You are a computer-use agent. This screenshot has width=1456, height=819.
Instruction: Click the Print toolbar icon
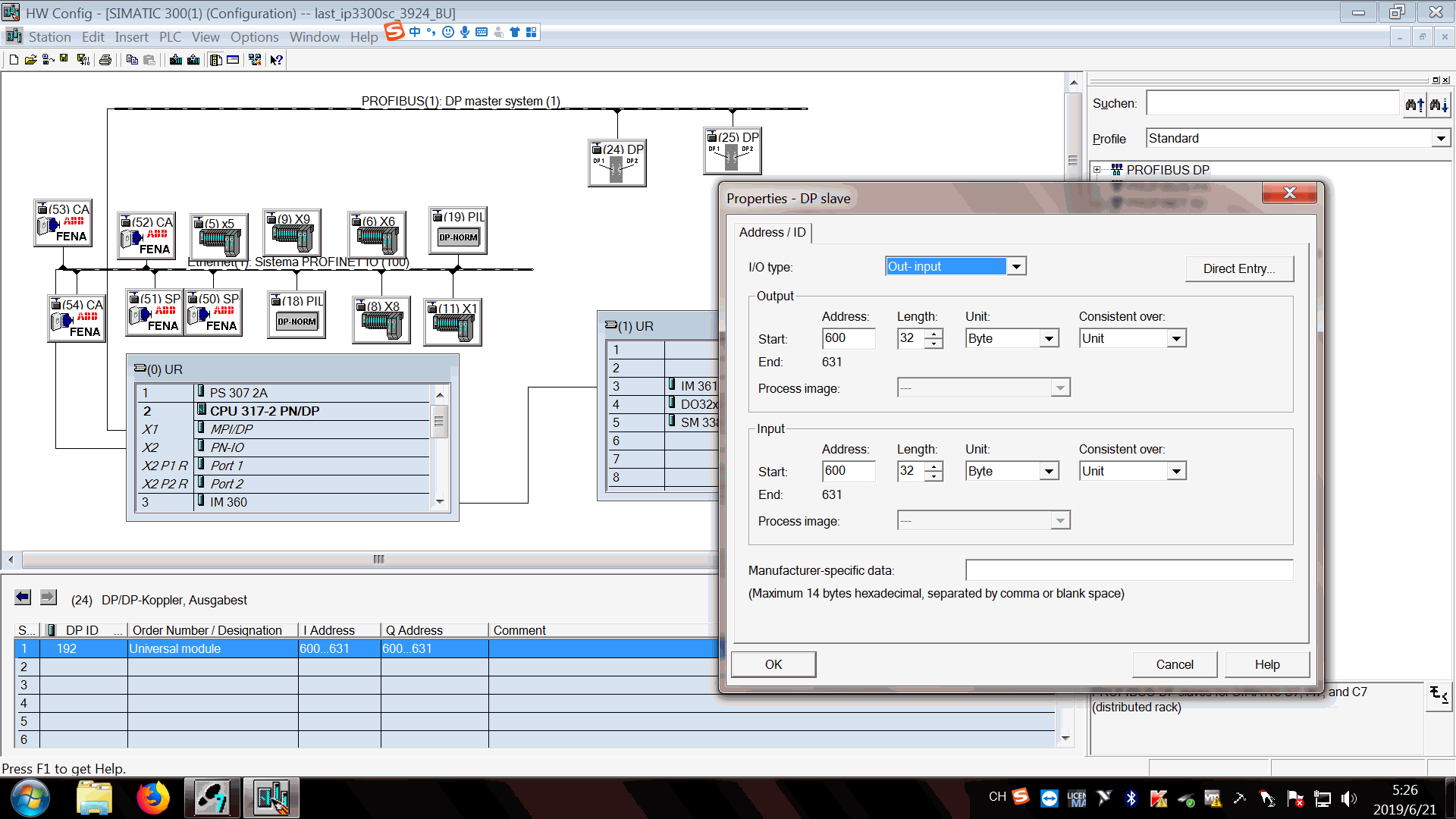coord(105,60)
